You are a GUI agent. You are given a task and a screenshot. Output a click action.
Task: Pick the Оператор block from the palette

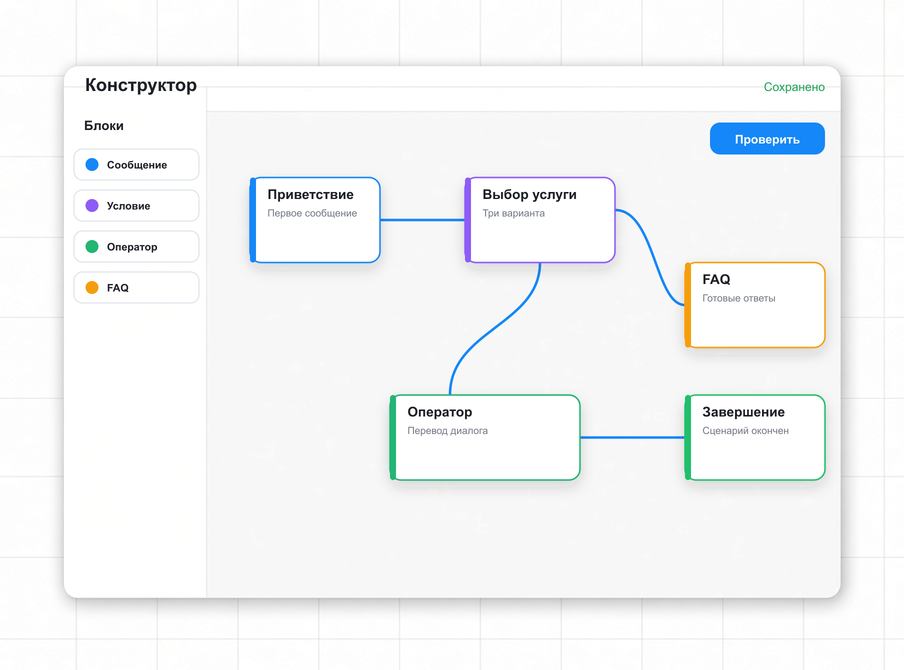tap(137, 246)
